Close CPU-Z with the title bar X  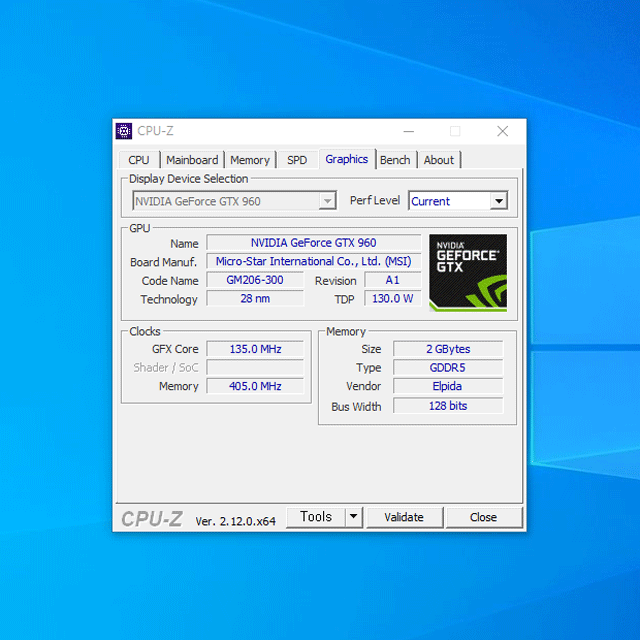503,131
